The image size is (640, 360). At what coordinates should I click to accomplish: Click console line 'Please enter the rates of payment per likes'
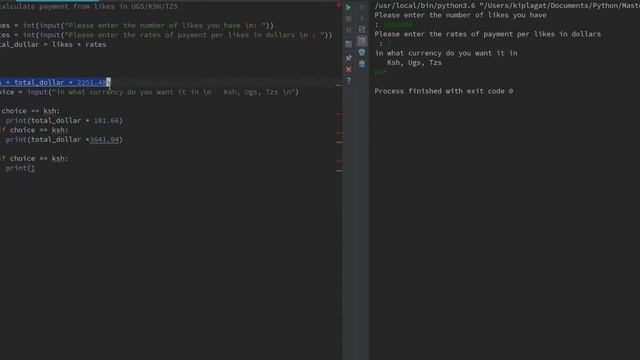[488, 34]
